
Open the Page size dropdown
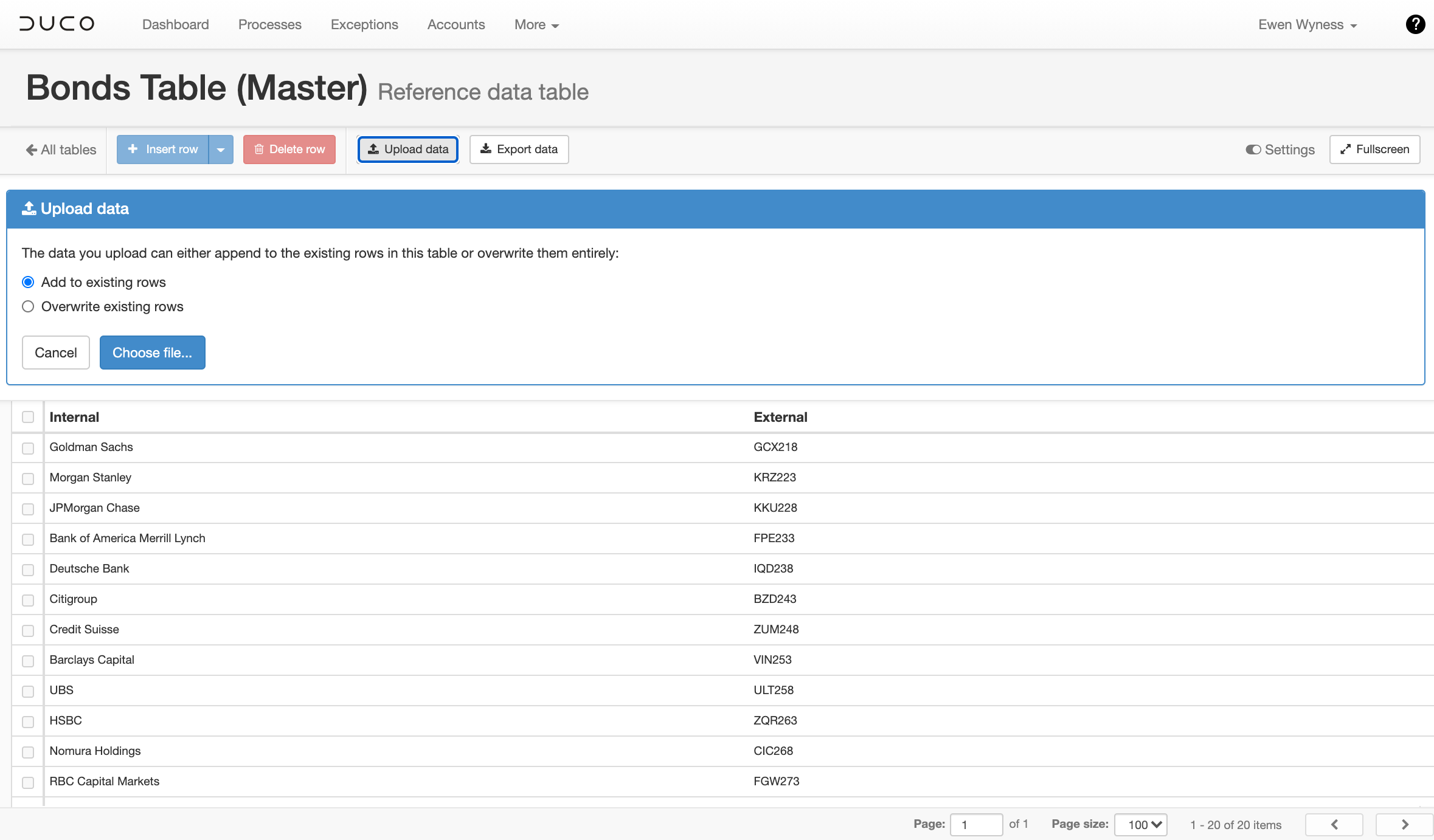point(1140,824)
